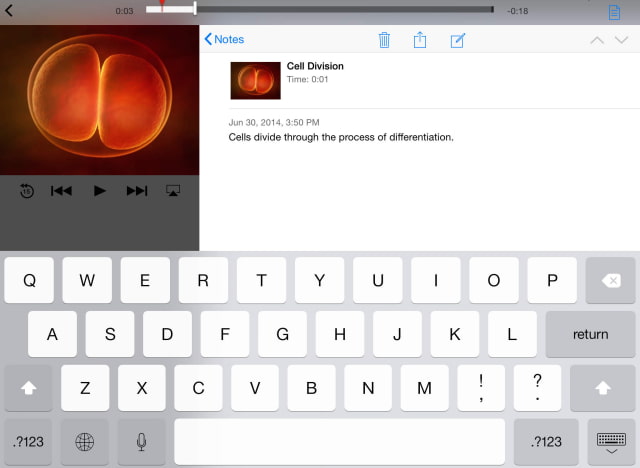Tap the R key
The height and width of the screenshot is (468, 640).
pyautogui.click(x=203, y=280)
